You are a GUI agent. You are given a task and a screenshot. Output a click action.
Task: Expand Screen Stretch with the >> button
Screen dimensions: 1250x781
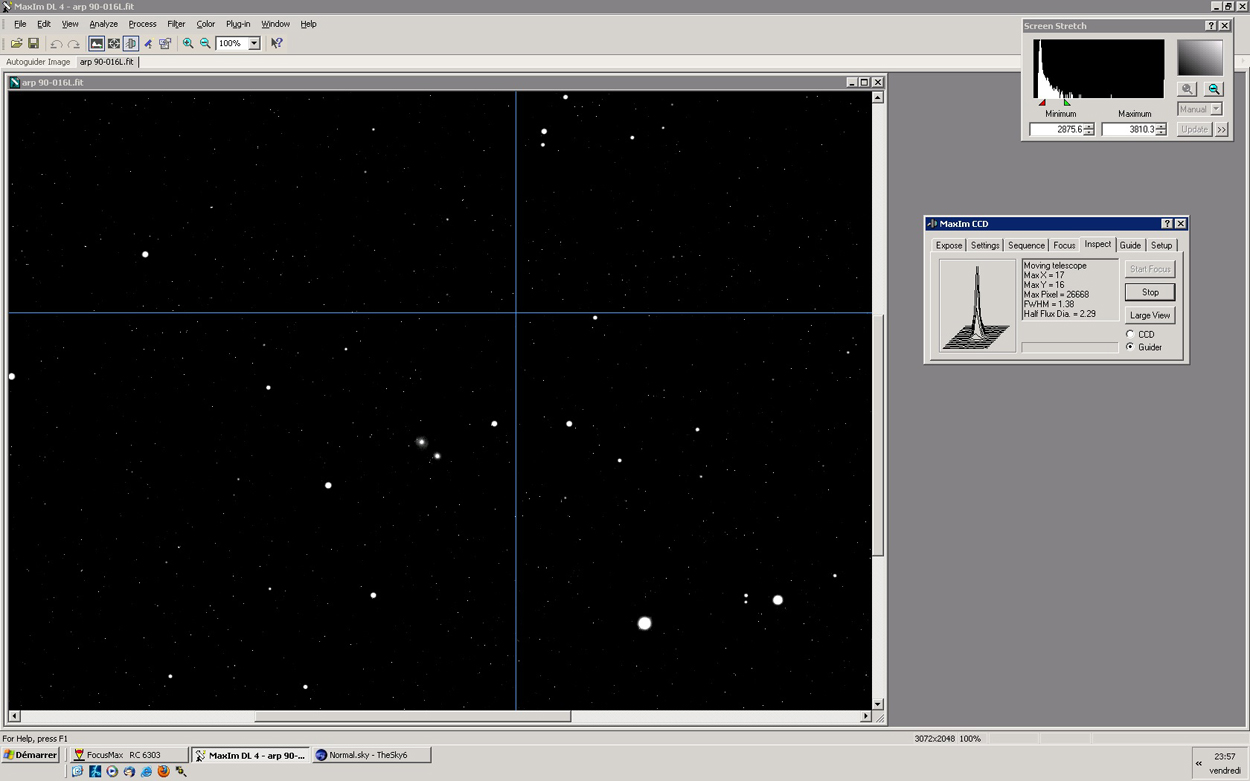1222,130
